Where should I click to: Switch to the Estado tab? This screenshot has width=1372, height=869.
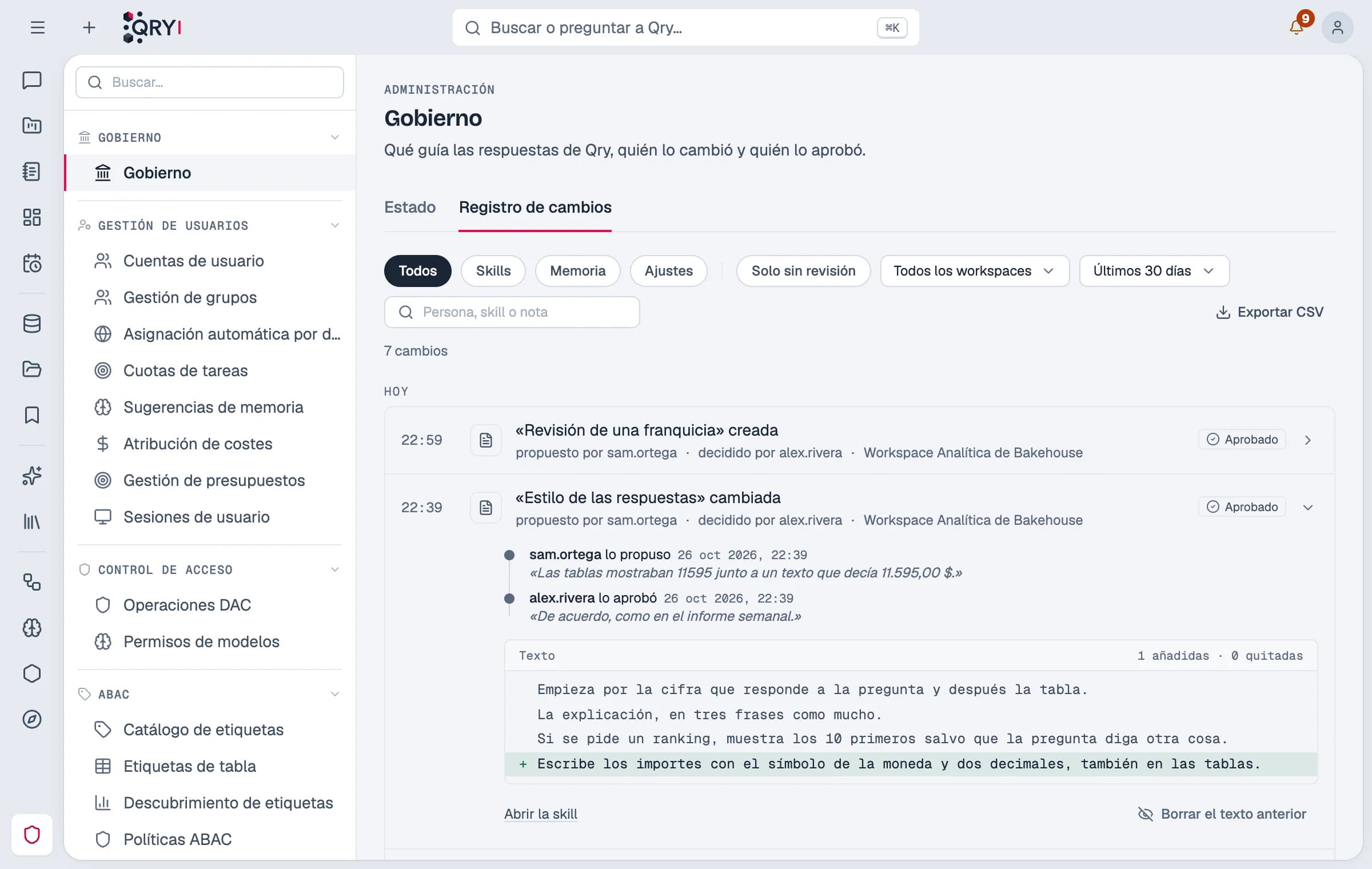(410, 207)
